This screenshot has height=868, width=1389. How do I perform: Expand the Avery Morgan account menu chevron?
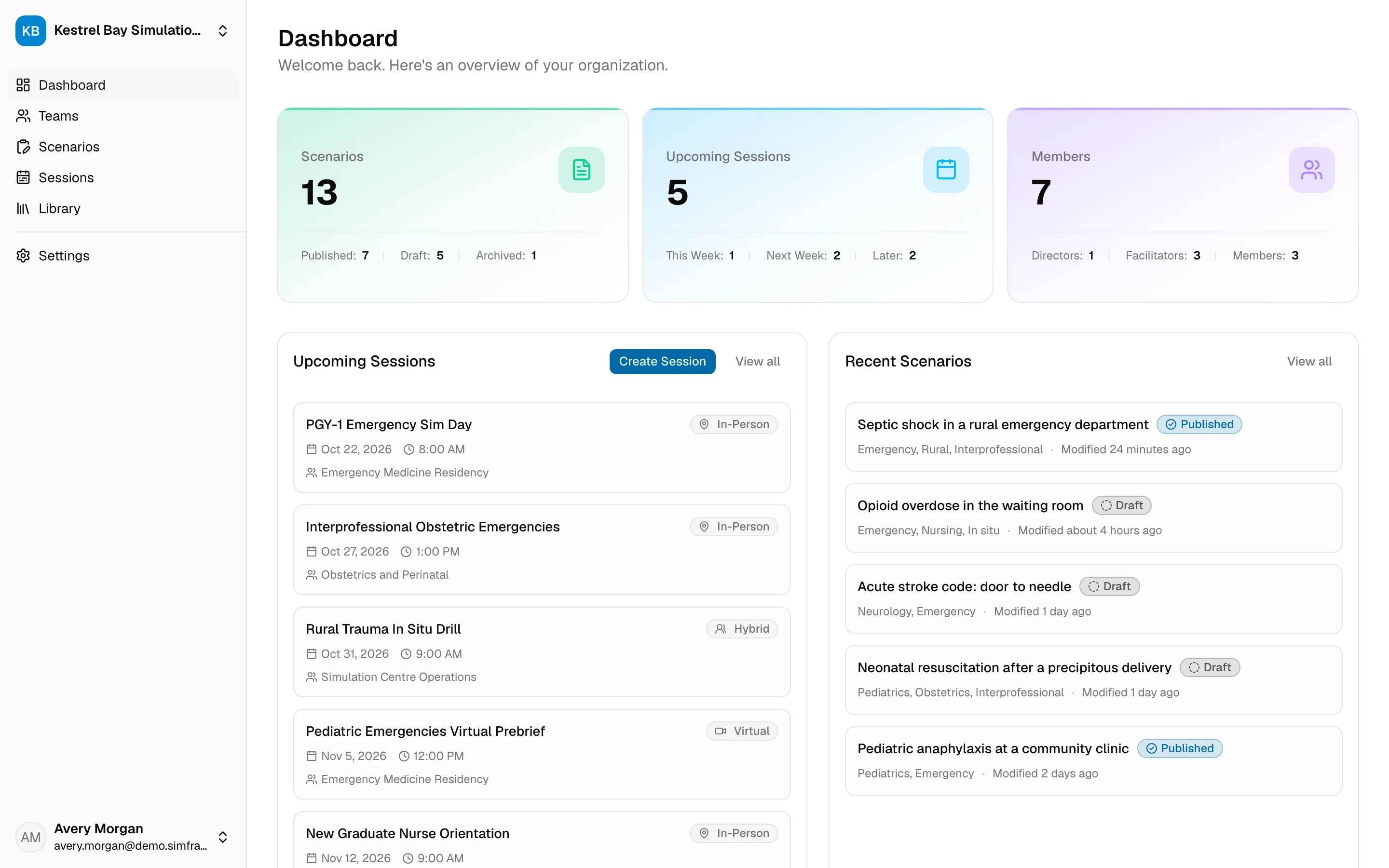click(223, 837)
